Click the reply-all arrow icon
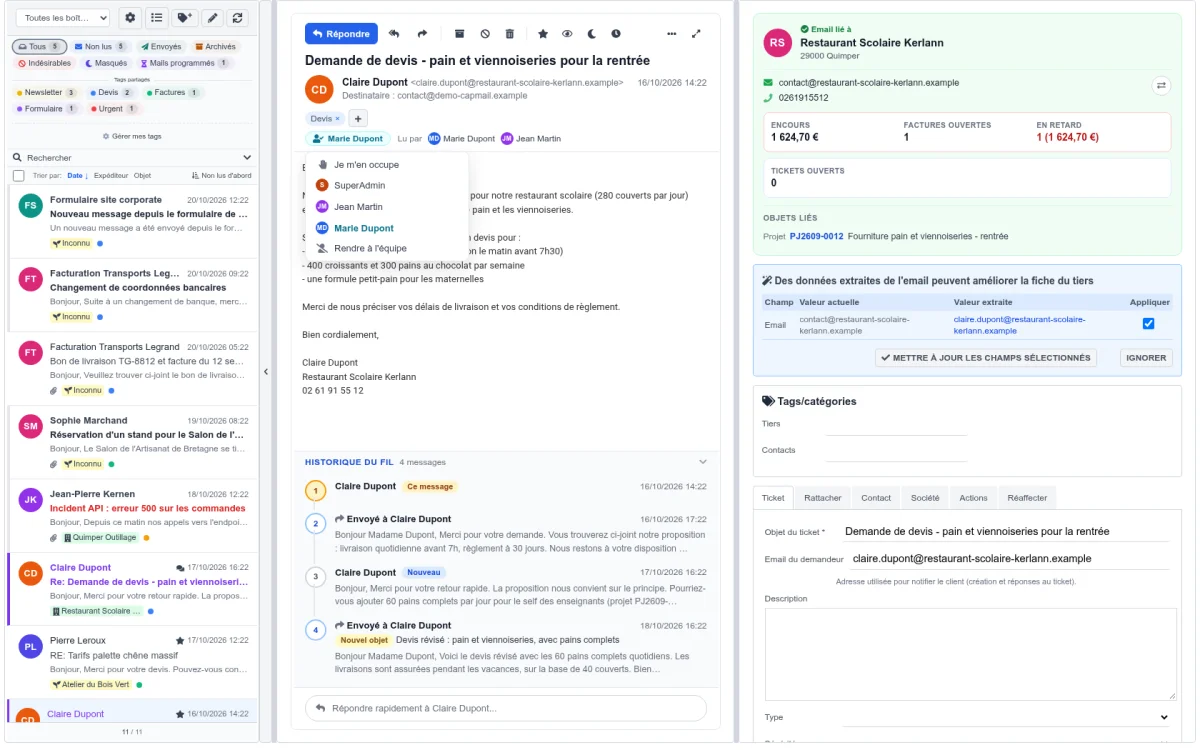Viewport: 1200px width, 750px height. click(x=394, y=34)
